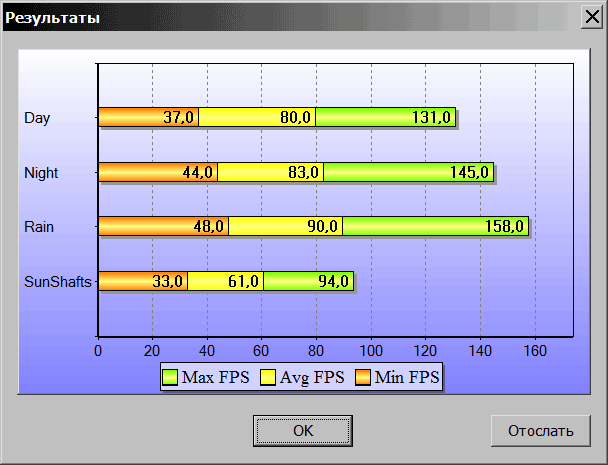This screenshot has height=465, width=608.
Task: Click the Rain category axis label
Action: tap(39, 227)
